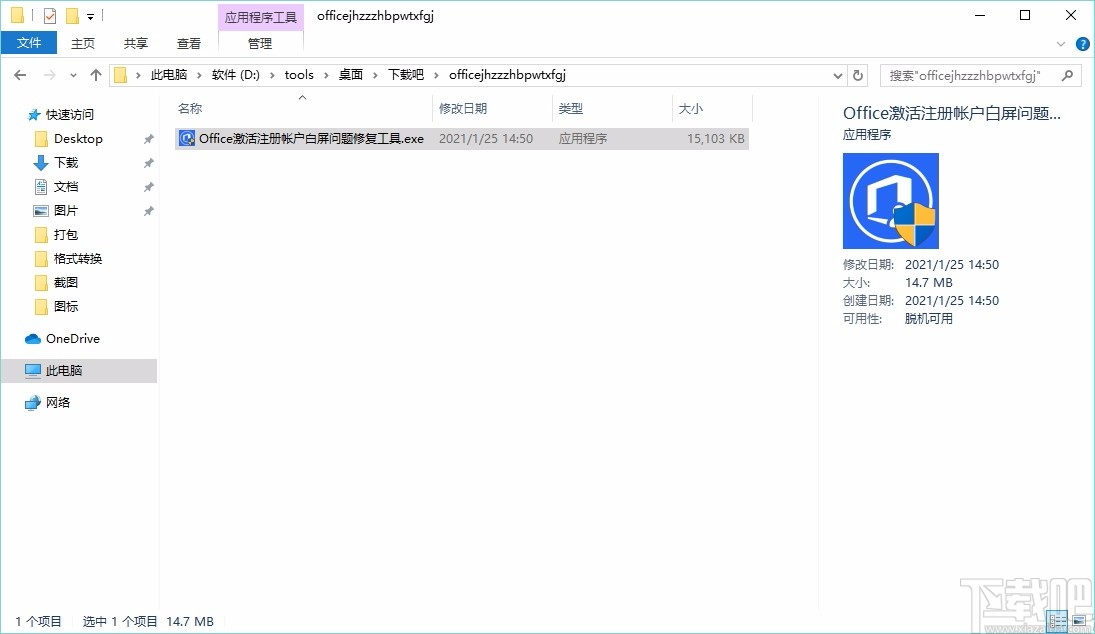
Task: Click the app preview thumbnail in details pane
Action: point(890,200)
